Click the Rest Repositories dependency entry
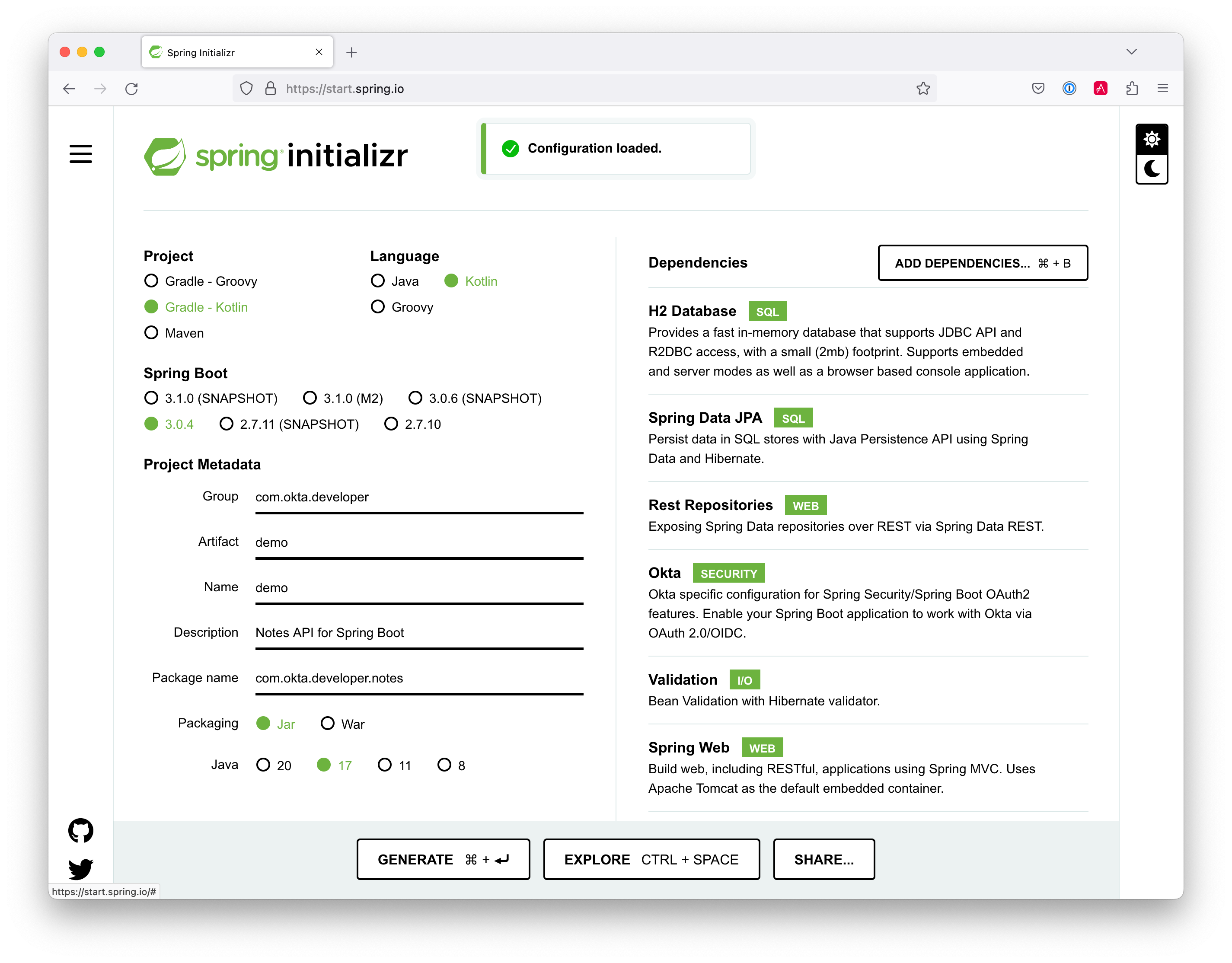This screenshot has height=963, width=1232. pyautogui.click(x=868, y=515)
